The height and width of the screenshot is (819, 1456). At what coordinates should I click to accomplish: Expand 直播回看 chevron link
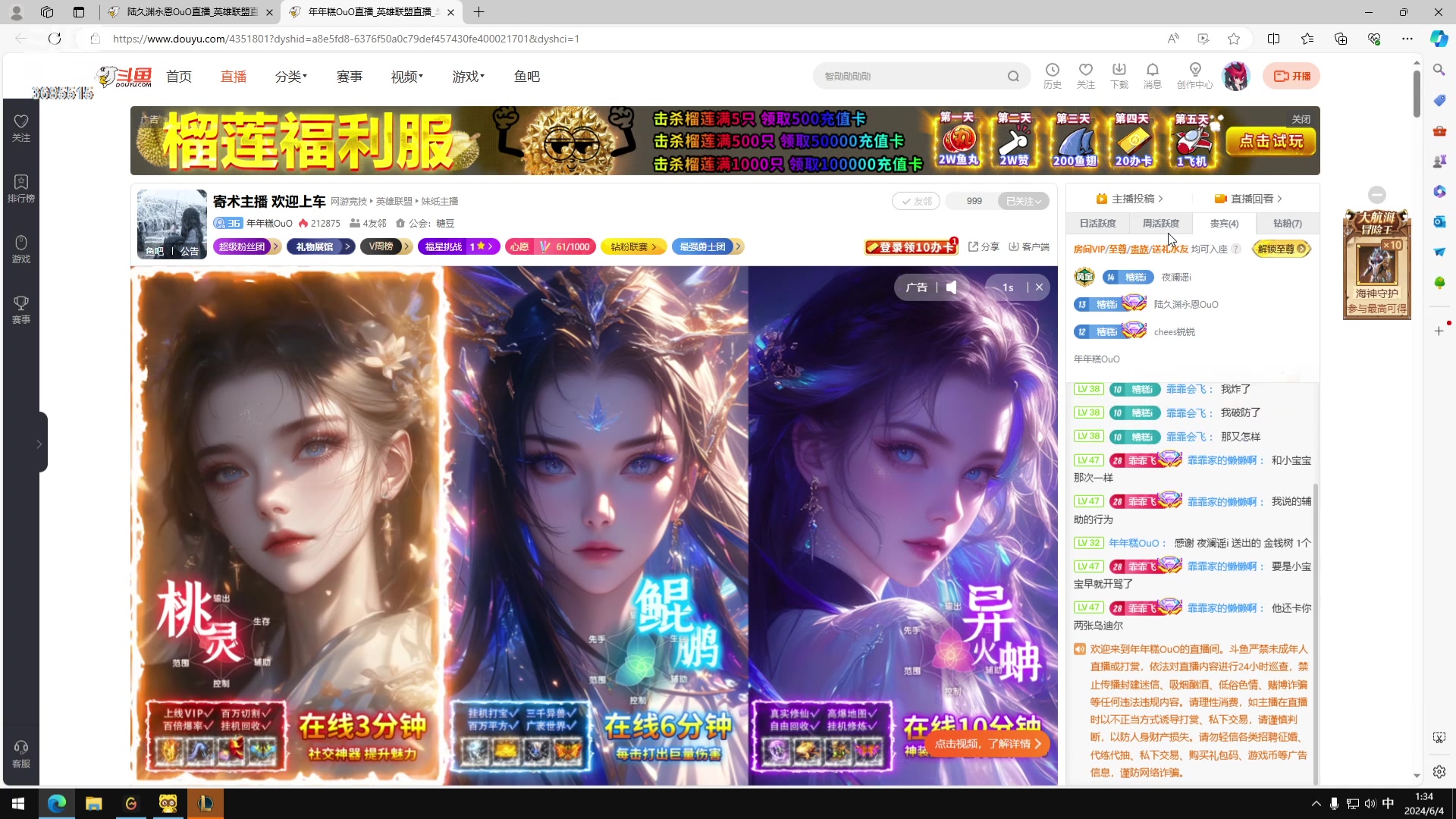1248,199
